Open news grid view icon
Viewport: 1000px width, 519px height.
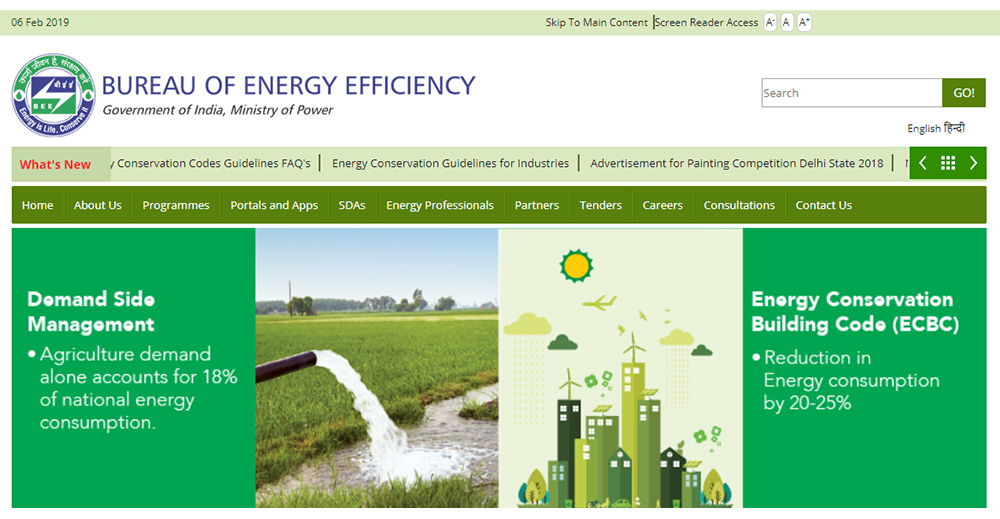948,163
